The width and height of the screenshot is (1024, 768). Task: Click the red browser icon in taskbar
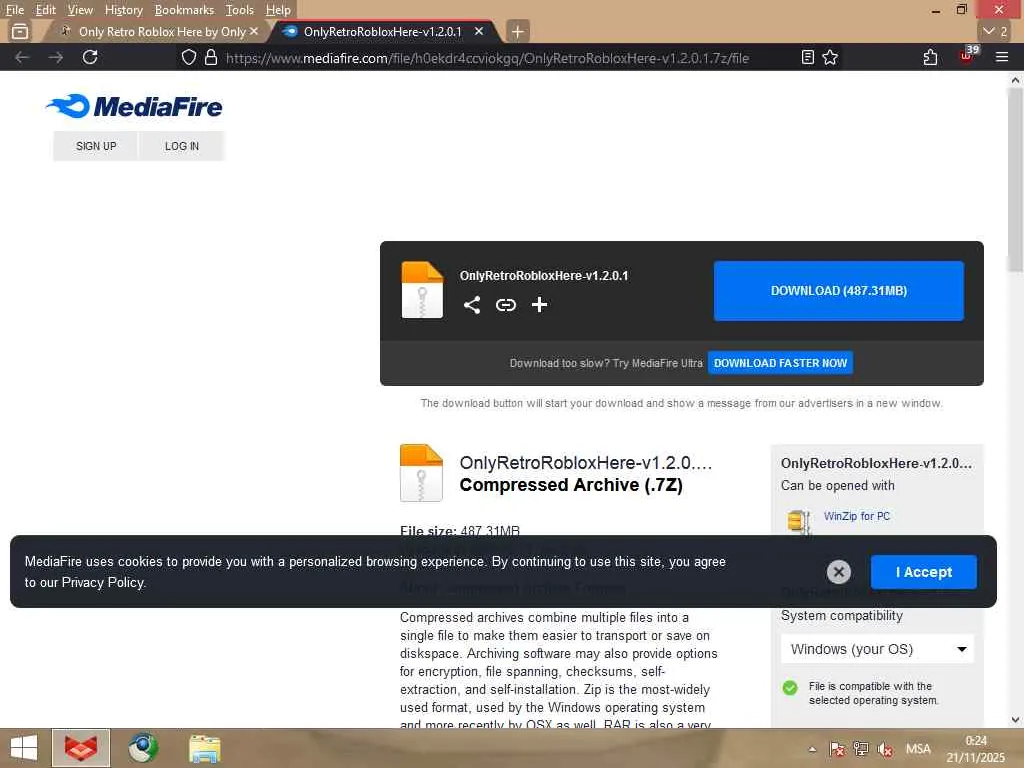(x=81, y=748)
